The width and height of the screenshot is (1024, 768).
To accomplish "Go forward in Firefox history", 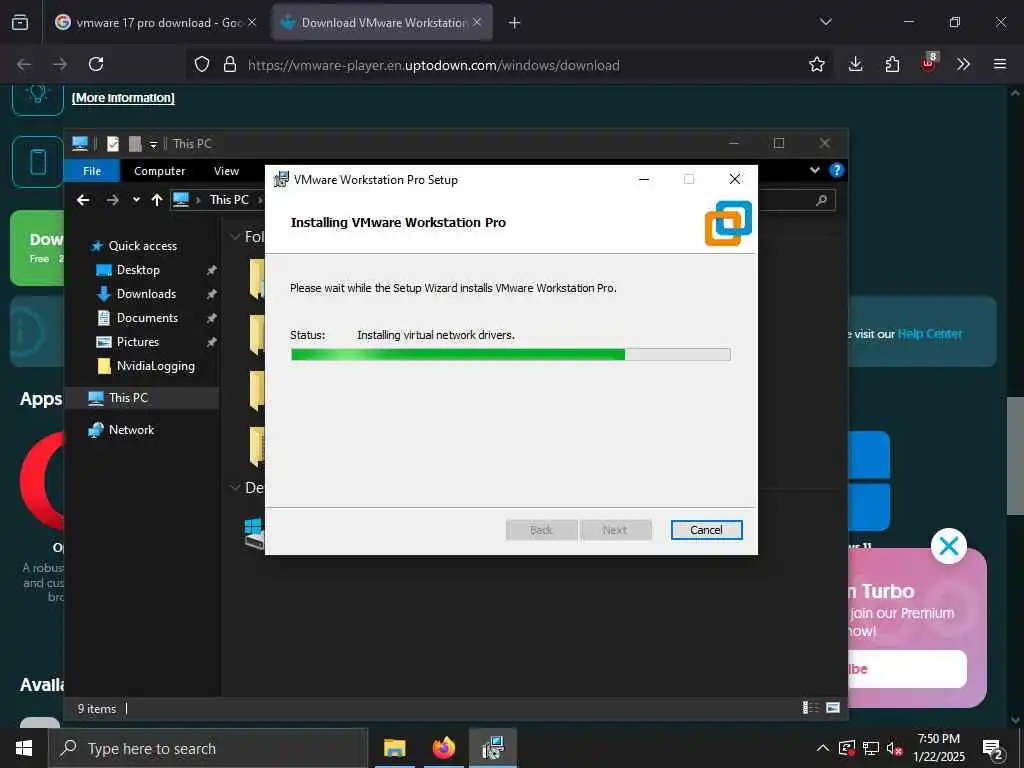I will (60, 64).
